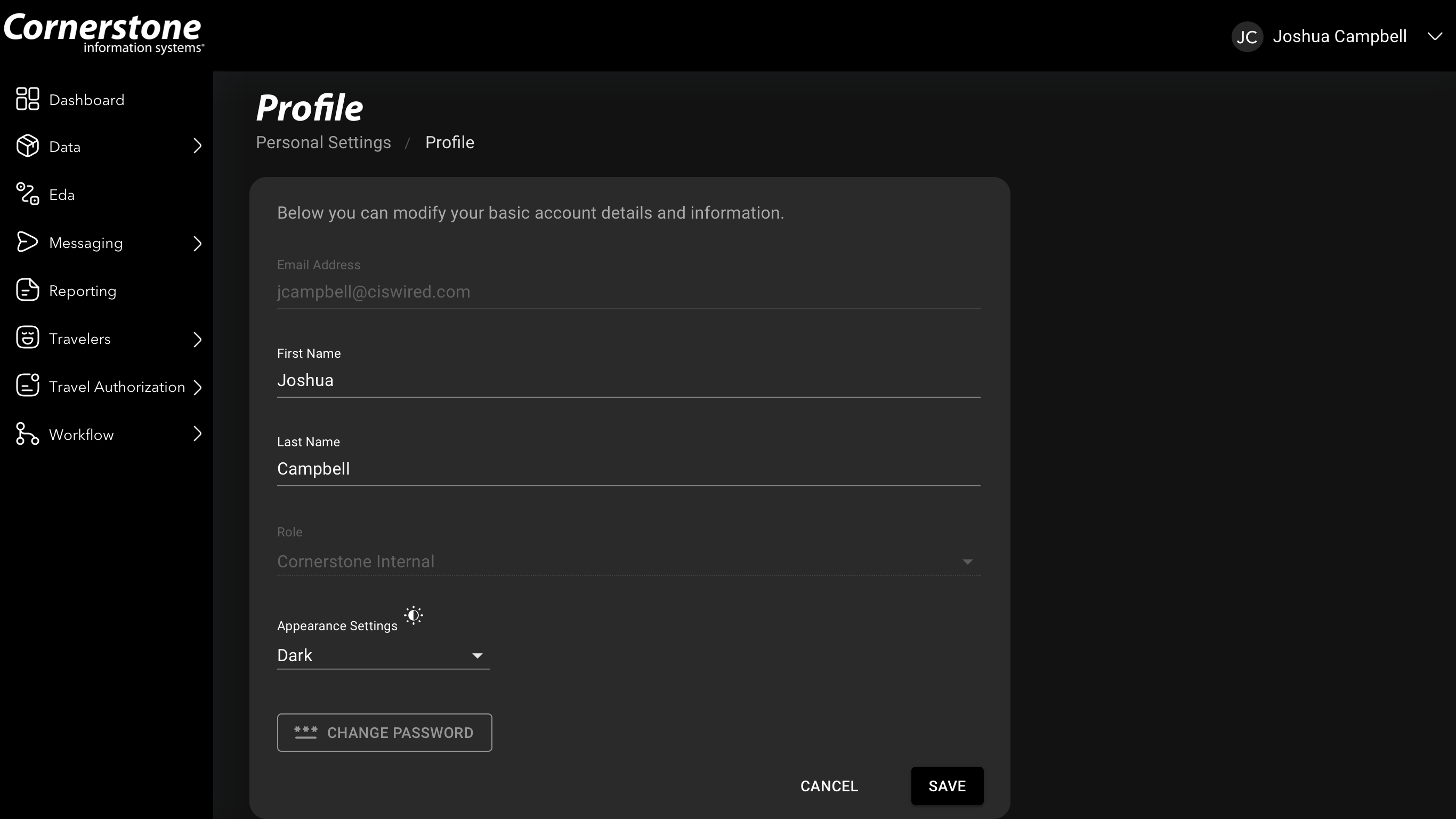
Task: Go to Personal Settings breadcrumb
Action: click(x=323, y=142)
